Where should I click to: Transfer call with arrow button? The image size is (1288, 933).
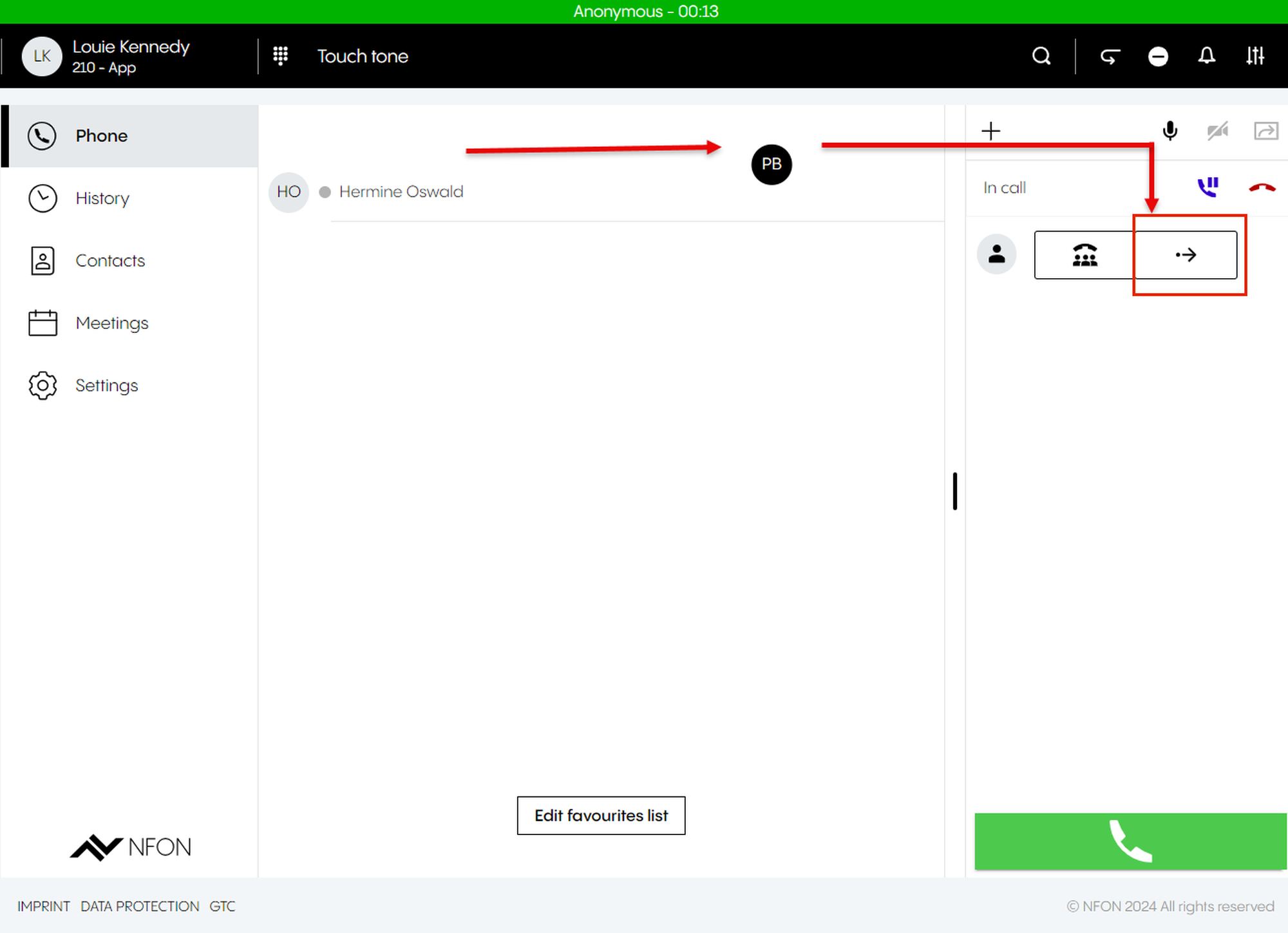(x=1186, y=255)
